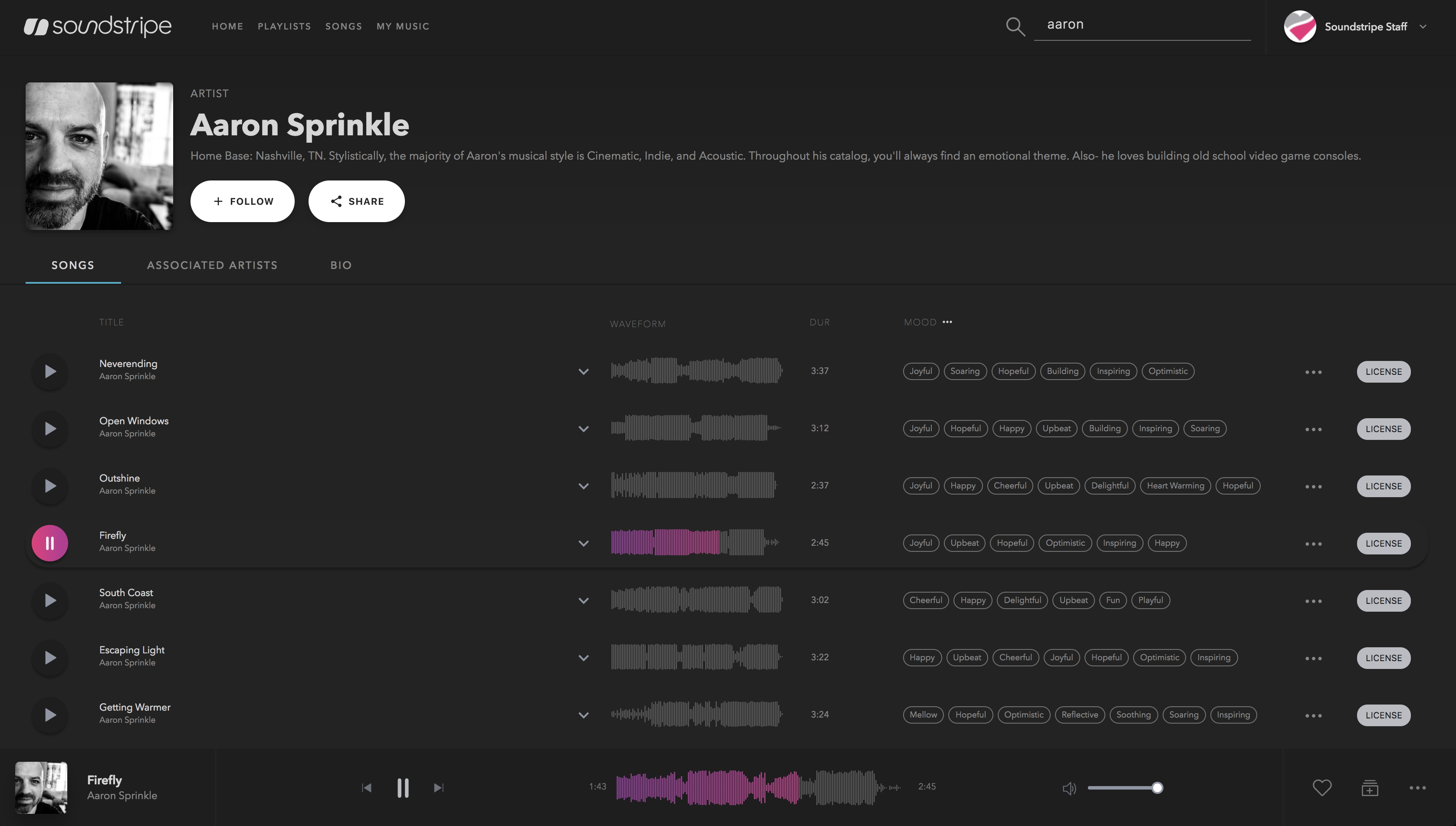Go to previous track in player
Screen dimensions: 1456x826
pyautogui.click(x=367, y=787)
